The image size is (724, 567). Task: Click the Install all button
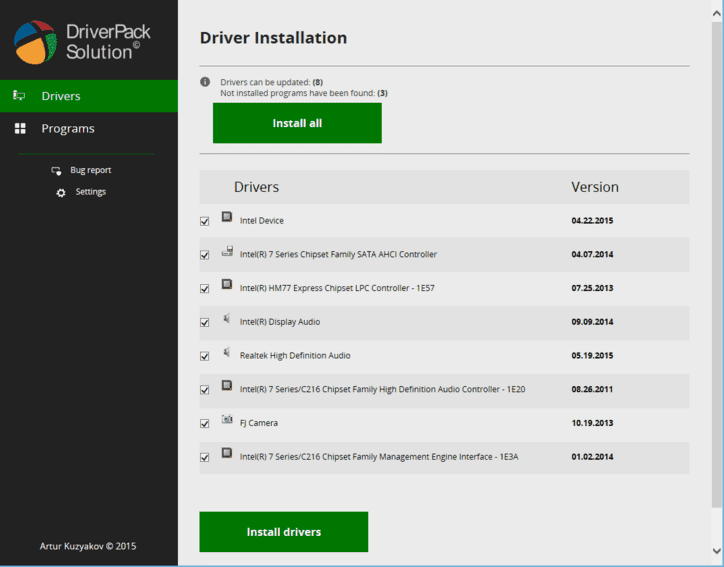pyautogui.click(x=297, y=123)
